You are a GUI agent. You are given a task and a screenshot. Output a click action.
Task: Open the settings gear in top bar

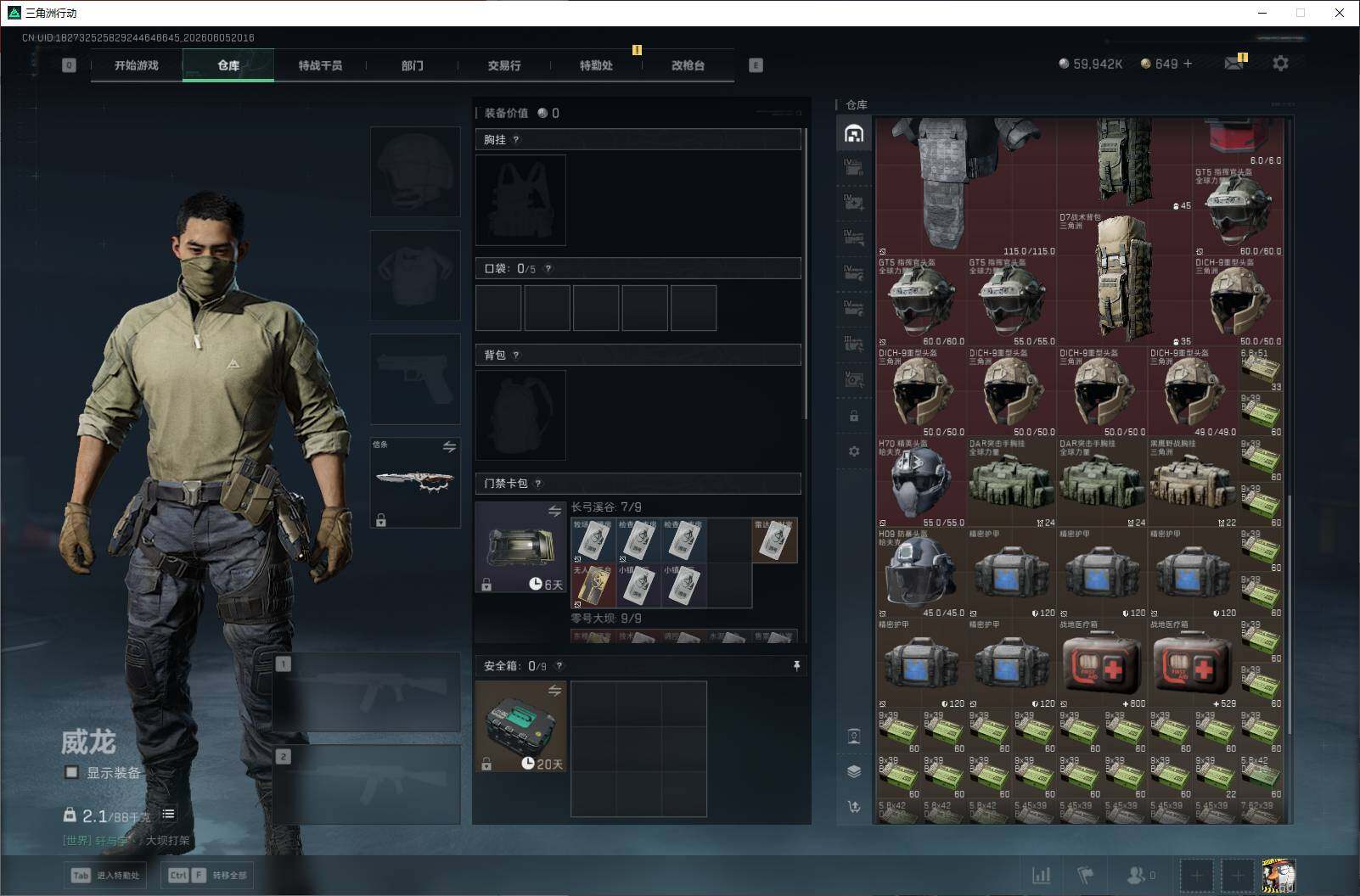point(1280,64)
